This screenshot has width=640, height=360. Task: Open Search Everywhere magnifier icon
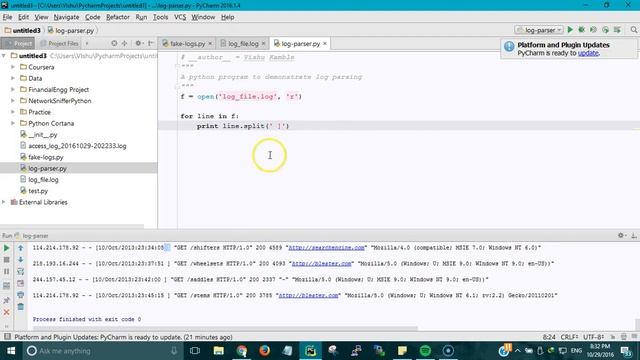click(x=633, y=30)
